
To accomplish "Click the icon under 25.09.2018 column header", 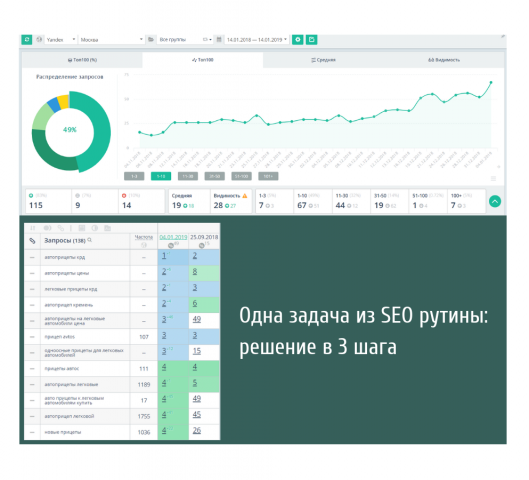I will [x=201, y=245].
